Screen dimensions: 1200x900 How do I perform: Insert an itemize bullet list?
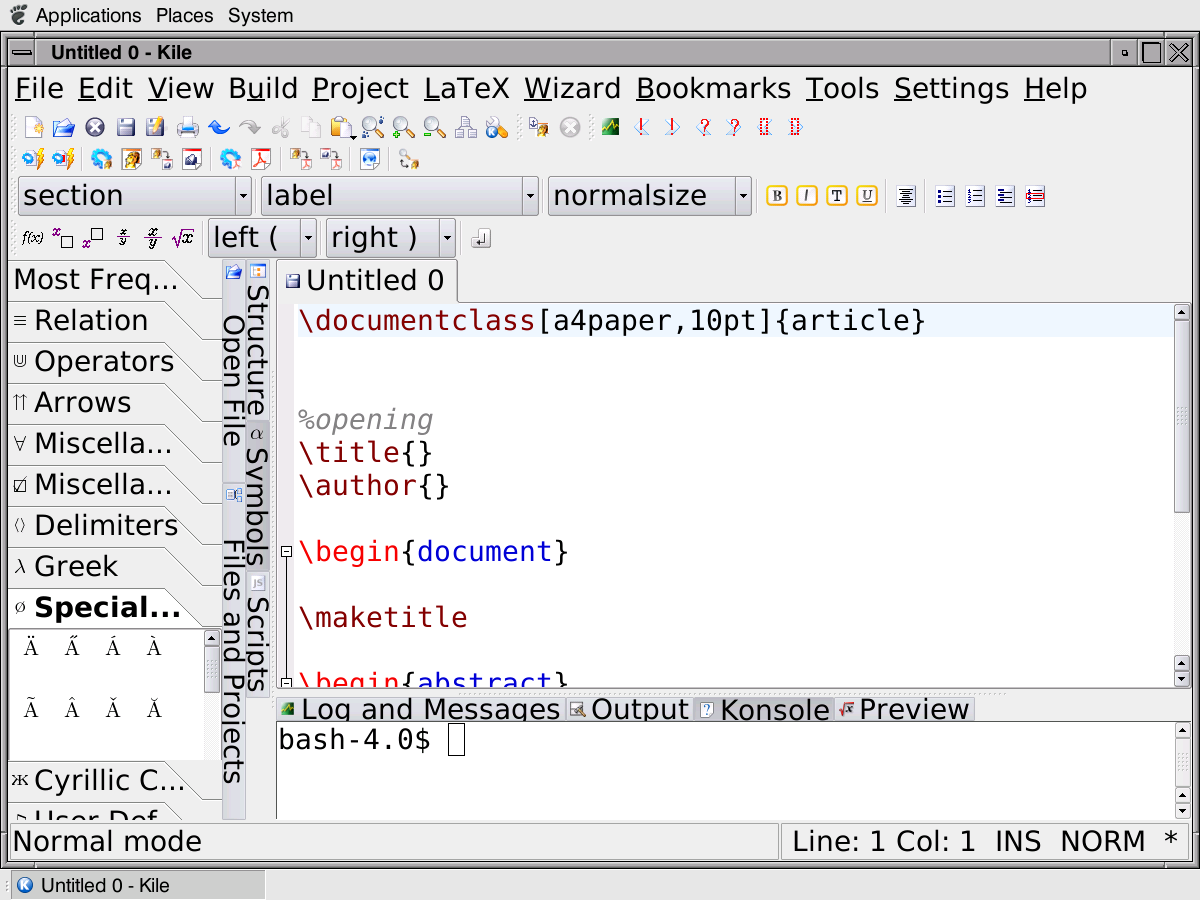point(945,196)
